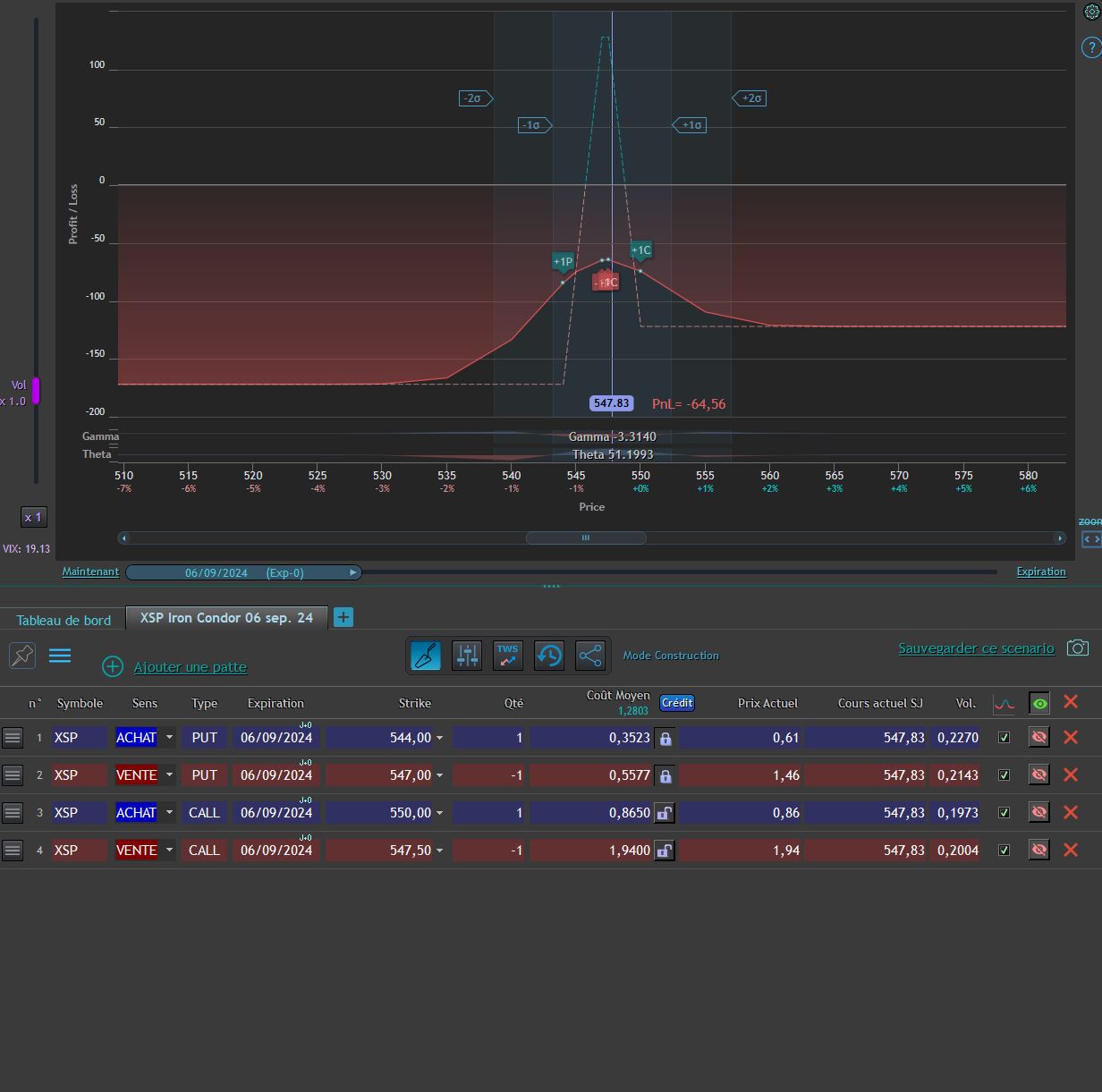This screenshot has height=1092, width=1102.
Task: Click the Ajouter une patte link
Action: (x=190, y=667)
